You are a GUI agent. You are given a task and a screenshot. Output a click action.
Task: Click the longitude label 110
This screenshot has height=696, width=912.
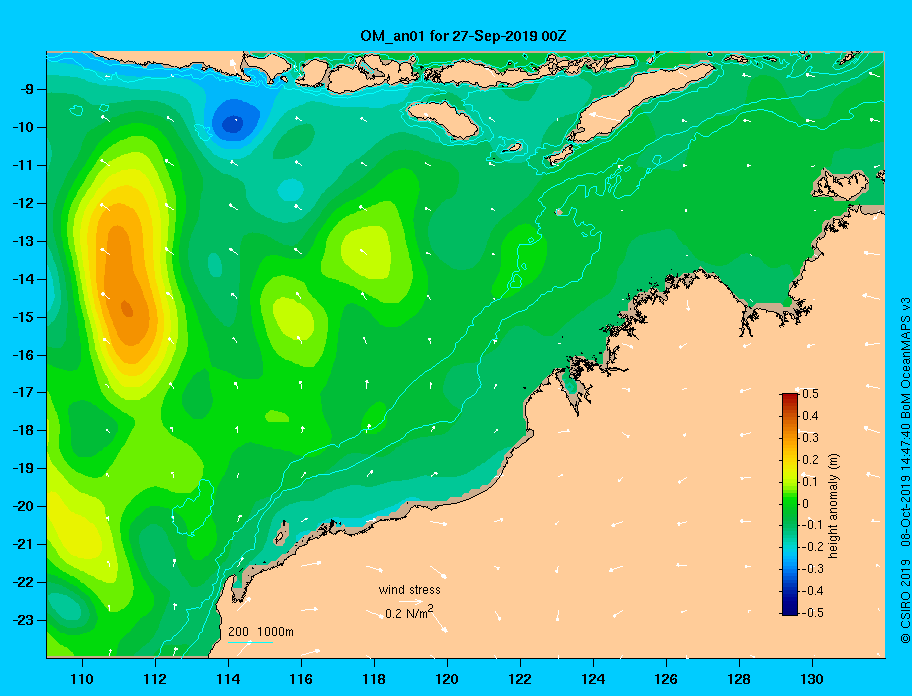pos(82,679)
